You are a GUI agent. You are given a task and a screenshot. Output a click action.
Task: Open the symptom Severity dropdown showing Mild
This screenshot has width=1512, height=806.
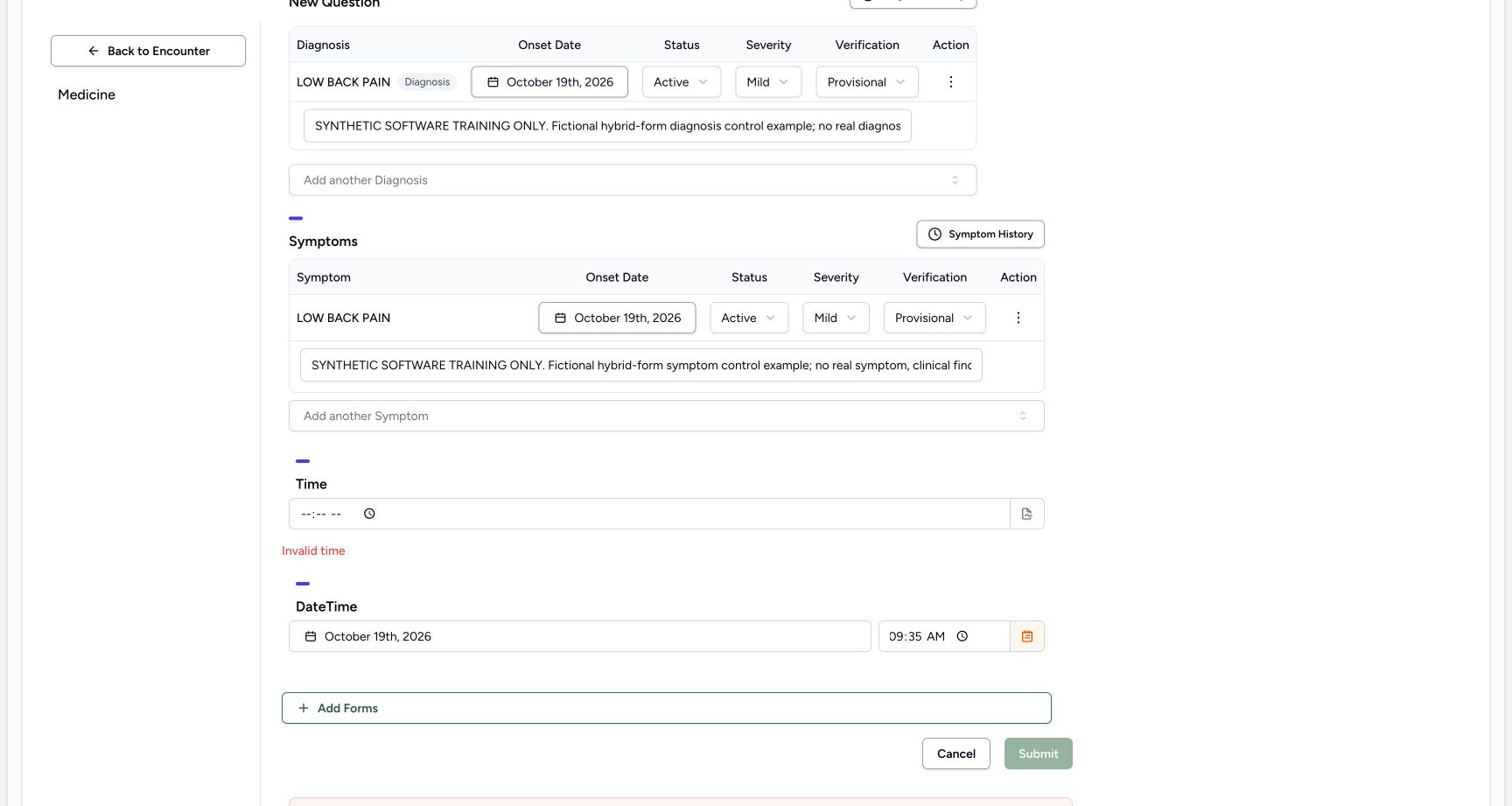point(836,318)
